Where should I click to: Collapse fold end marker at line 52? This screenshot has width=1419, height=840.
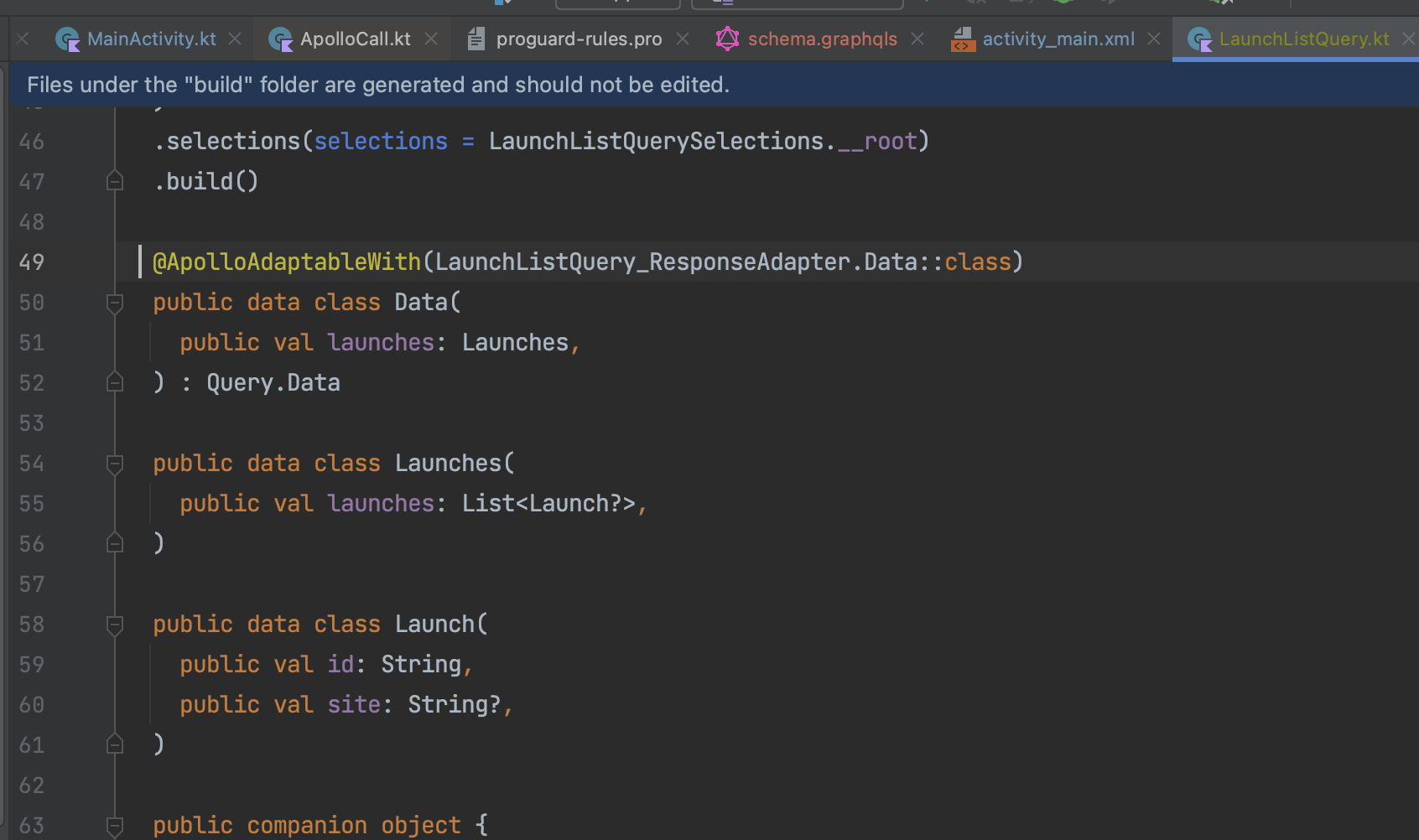pos(115,382)
